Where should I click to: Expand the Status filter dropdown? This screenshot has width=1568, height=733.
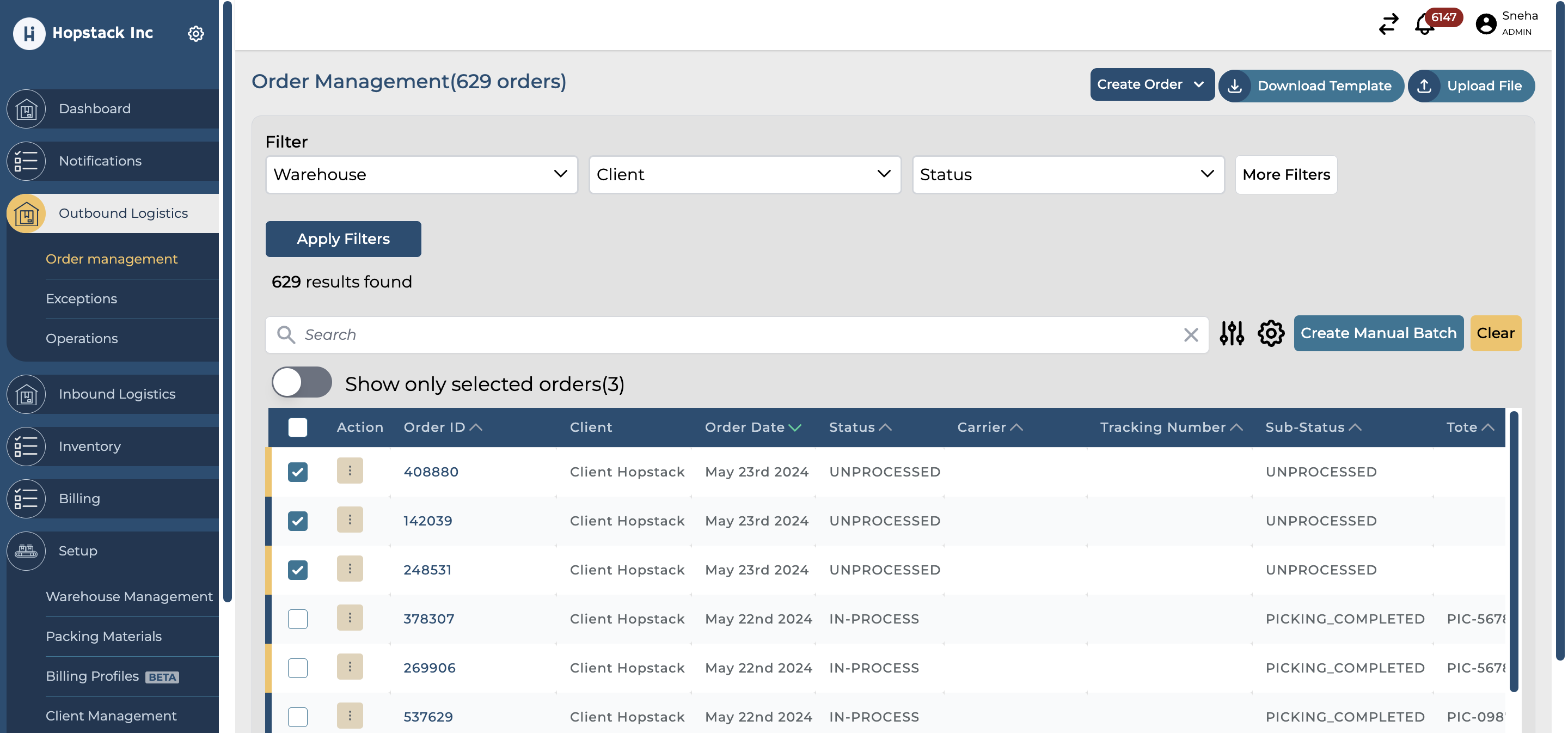click(x=1068, y=175)
